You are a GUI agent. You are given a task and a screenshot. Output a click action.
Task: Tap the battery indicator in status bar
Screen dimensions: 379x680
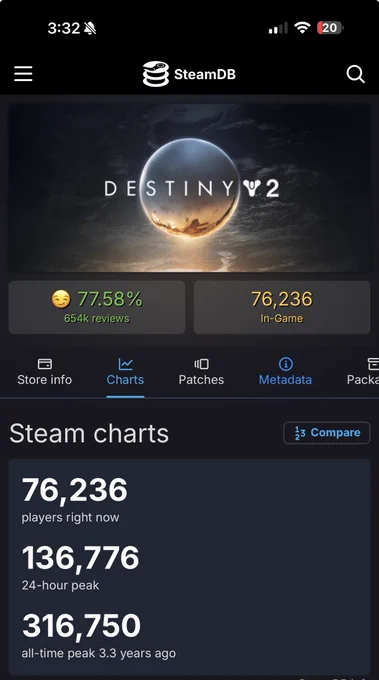click(330, 28)
